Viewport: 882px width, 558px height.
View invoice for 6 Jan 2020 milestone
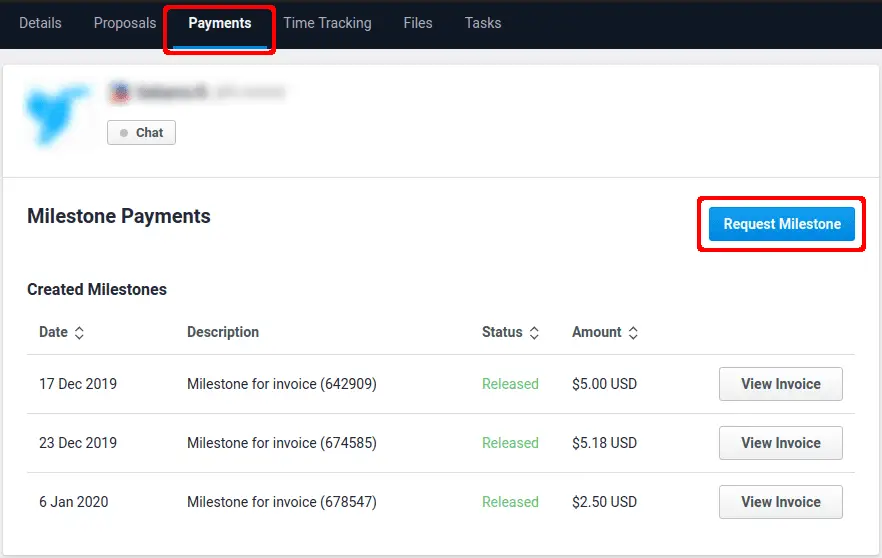pos(780,502)
